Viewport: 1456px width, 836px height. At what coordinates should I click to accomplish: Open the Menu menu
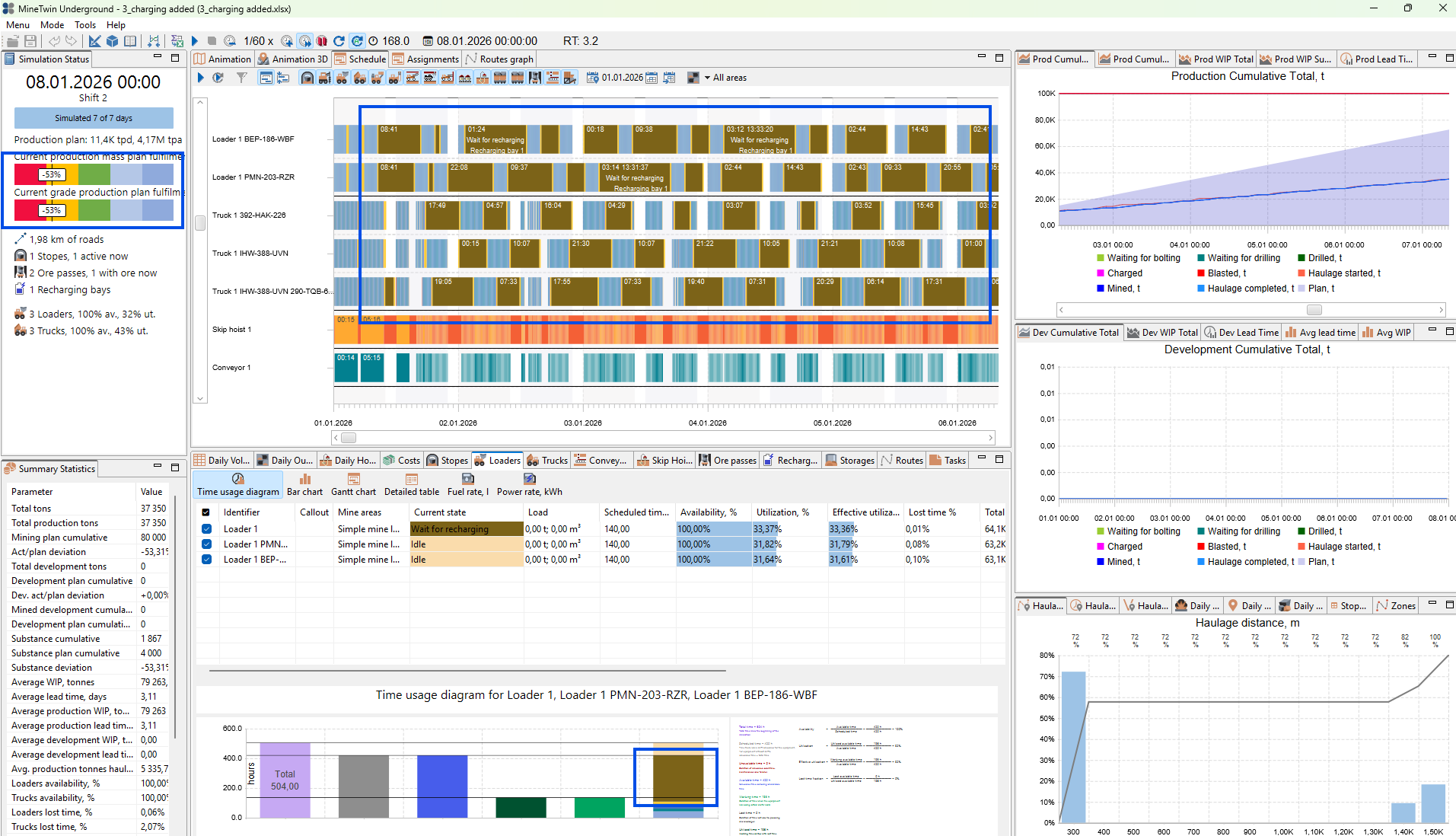(x=18, y=25)
